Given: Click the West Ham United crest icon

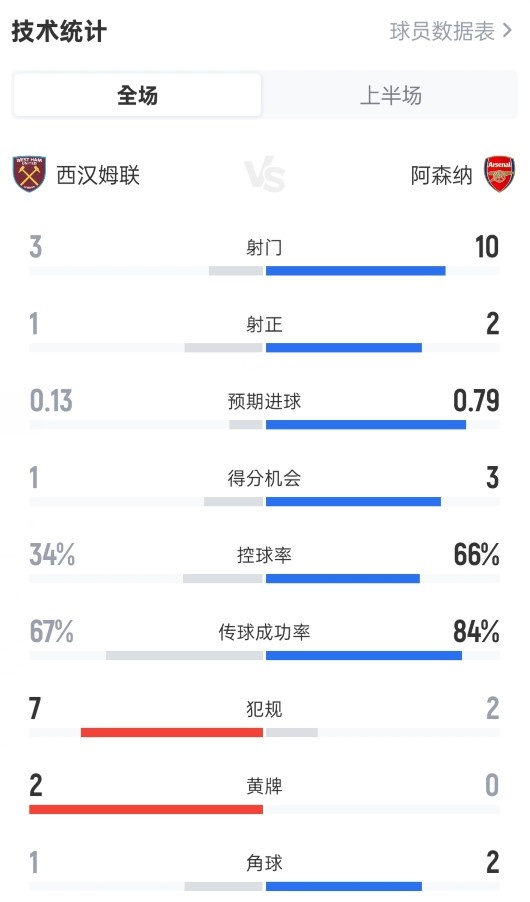Looking at the screenshot, I should click(29, 174).
